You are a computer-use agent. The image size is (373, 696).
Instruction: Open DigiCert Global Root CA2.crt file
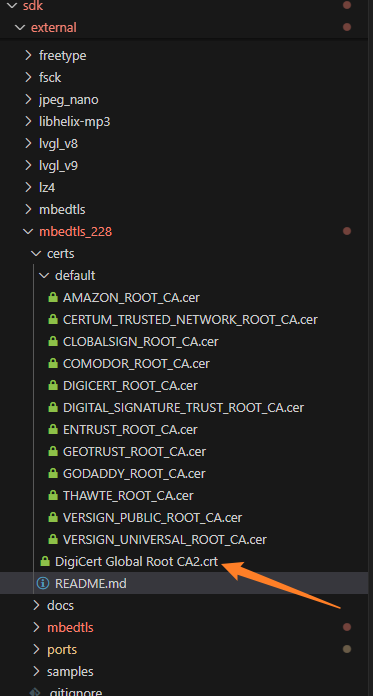click(x=136, y=562)
